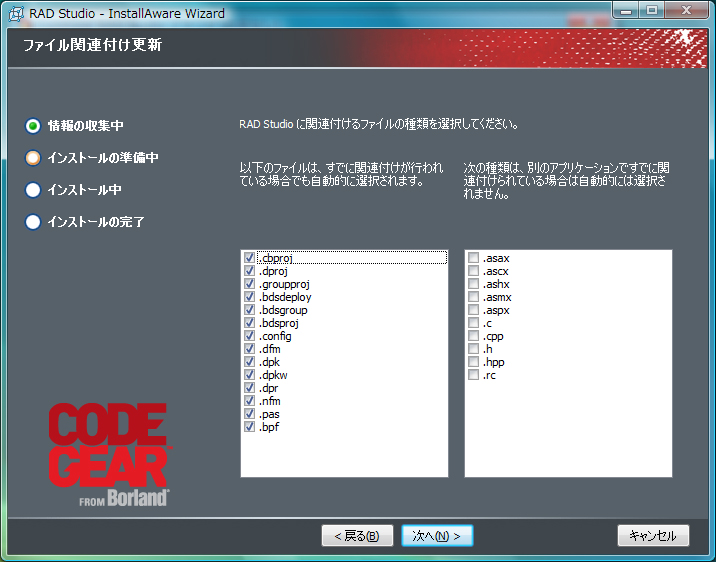Click the インストールの完了 step indicator
Screen dimensions: 716x562
[x=33, y=222]
